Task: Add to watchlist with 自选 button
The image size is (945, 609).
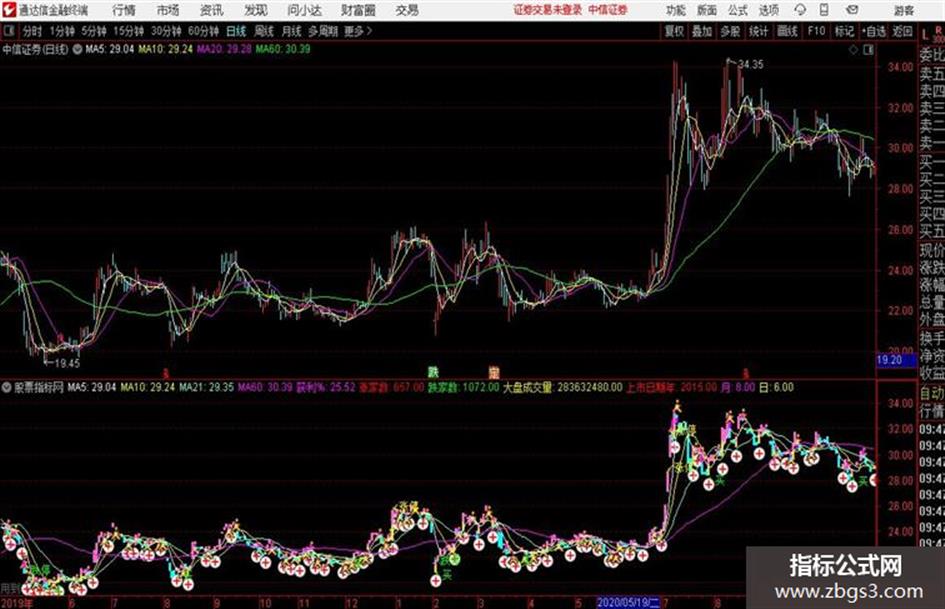Action: (874, 31)
